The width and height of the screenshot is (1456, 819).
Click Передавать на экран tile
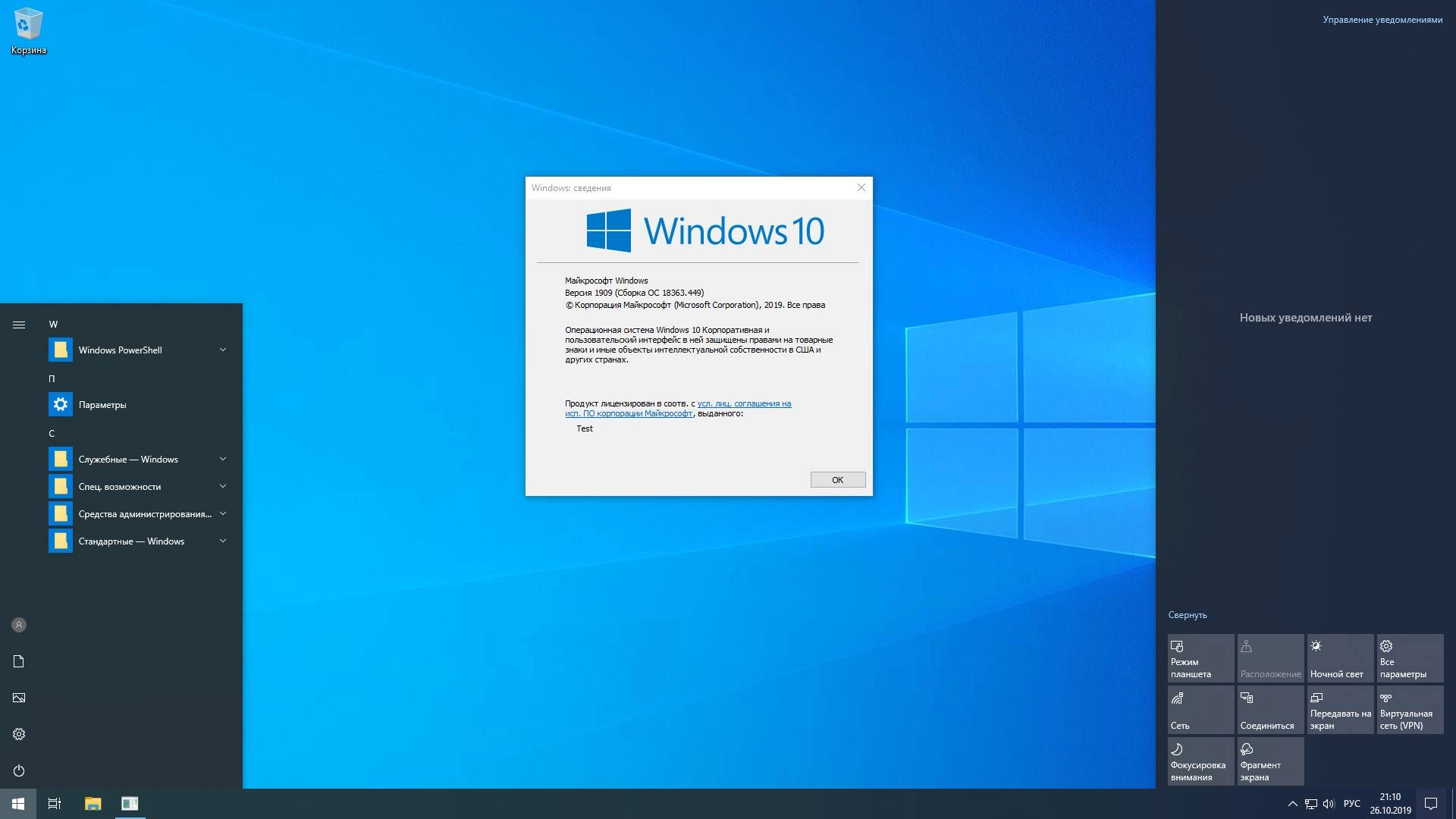tap(1341, 710)
